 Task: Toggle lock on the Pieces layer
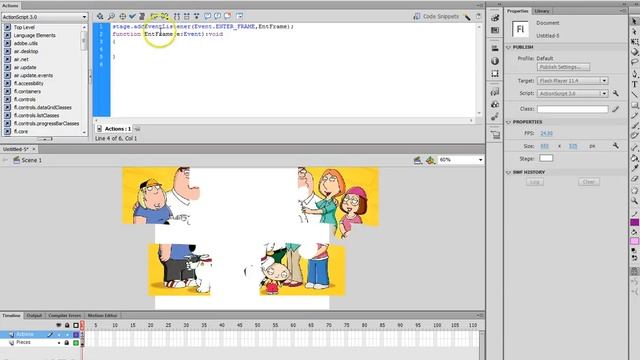click(x=67, y=343)
